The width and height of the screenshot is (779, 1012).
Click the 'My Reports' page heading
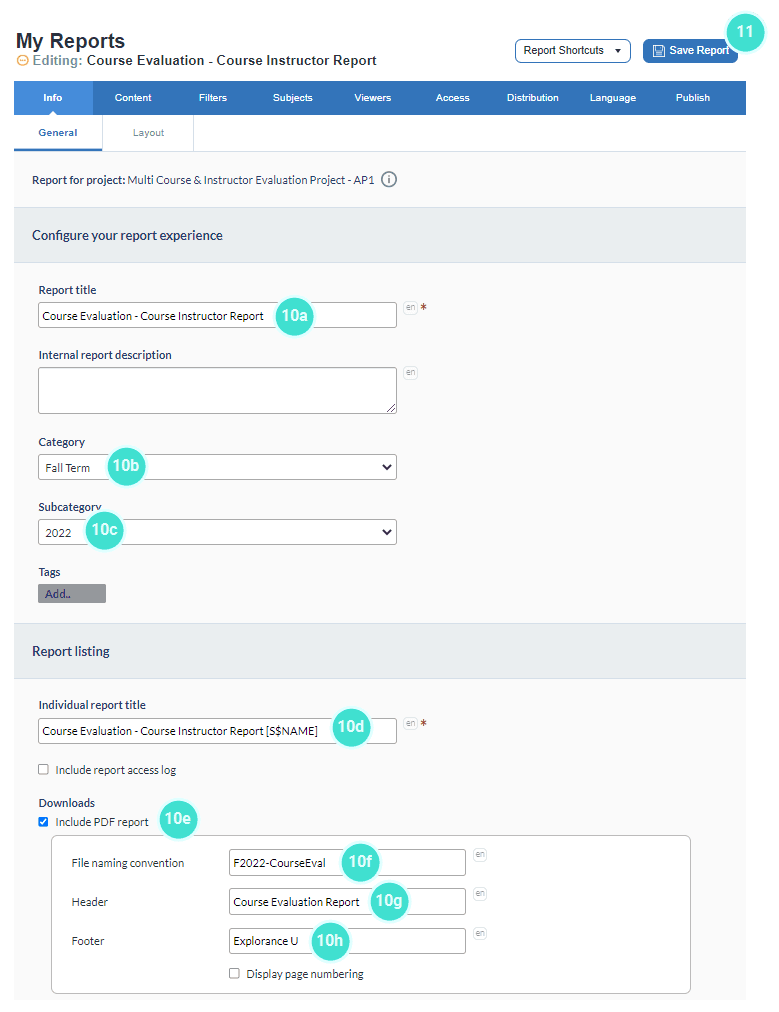[70, 41]
